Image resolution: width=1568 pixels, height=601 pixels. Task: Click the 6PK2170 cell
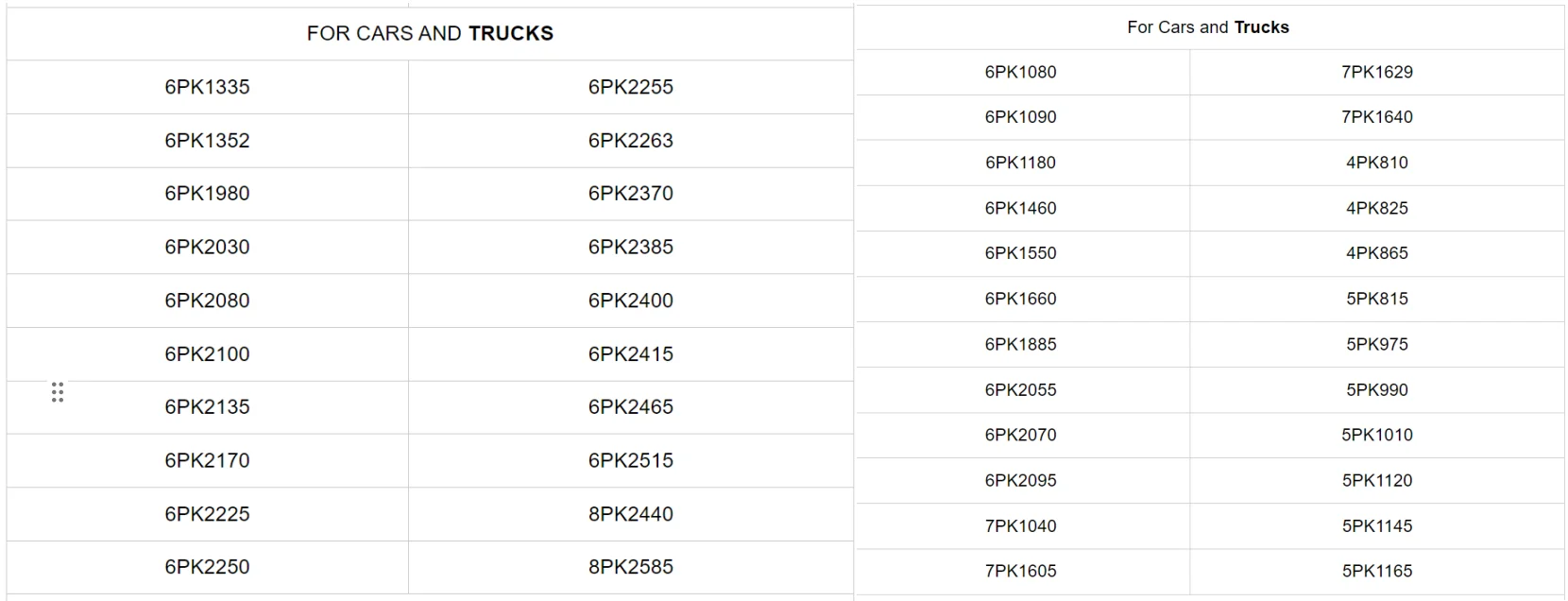(208, 461)
